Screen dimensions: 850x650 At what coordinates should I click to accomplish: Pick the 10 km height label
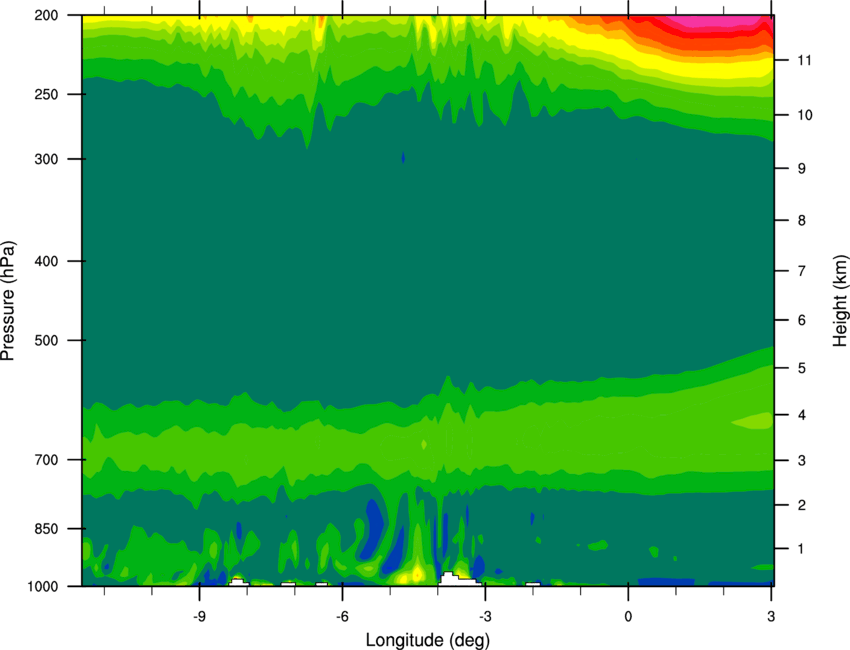805,115
